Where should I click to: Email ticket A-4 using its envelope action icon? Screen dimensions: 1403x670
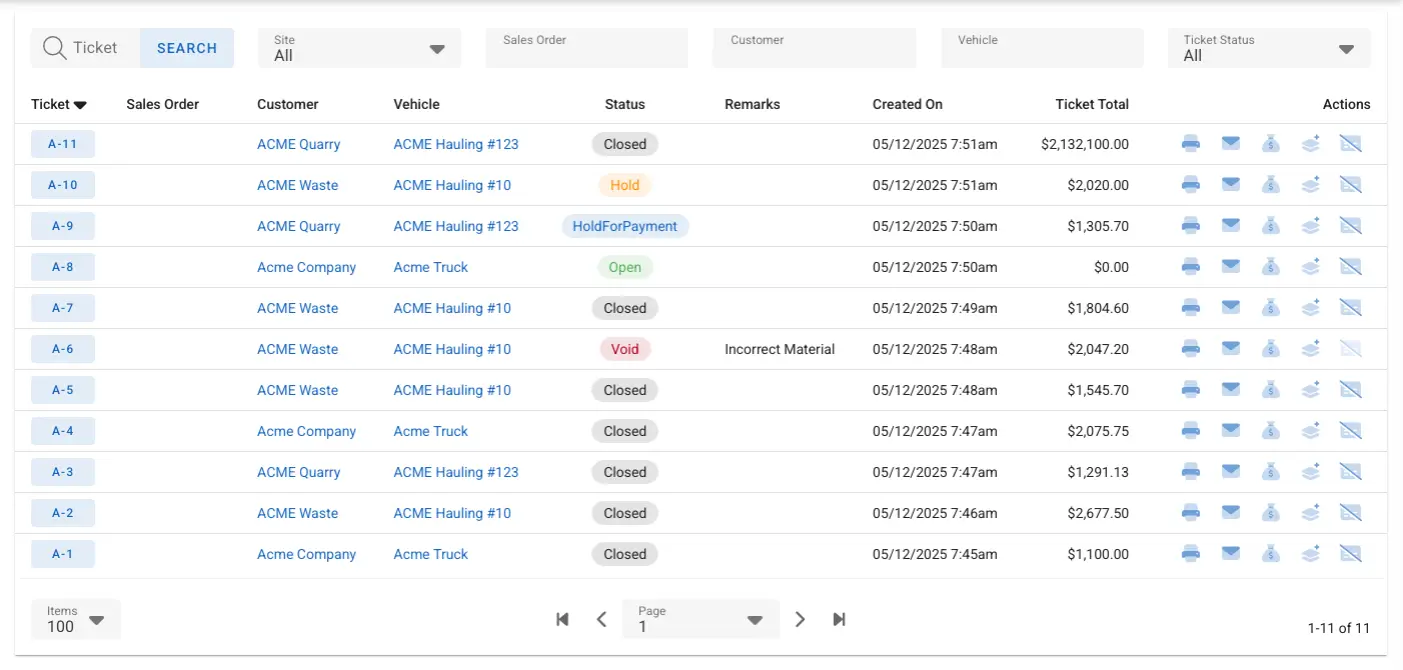(x=1230, y=430)
